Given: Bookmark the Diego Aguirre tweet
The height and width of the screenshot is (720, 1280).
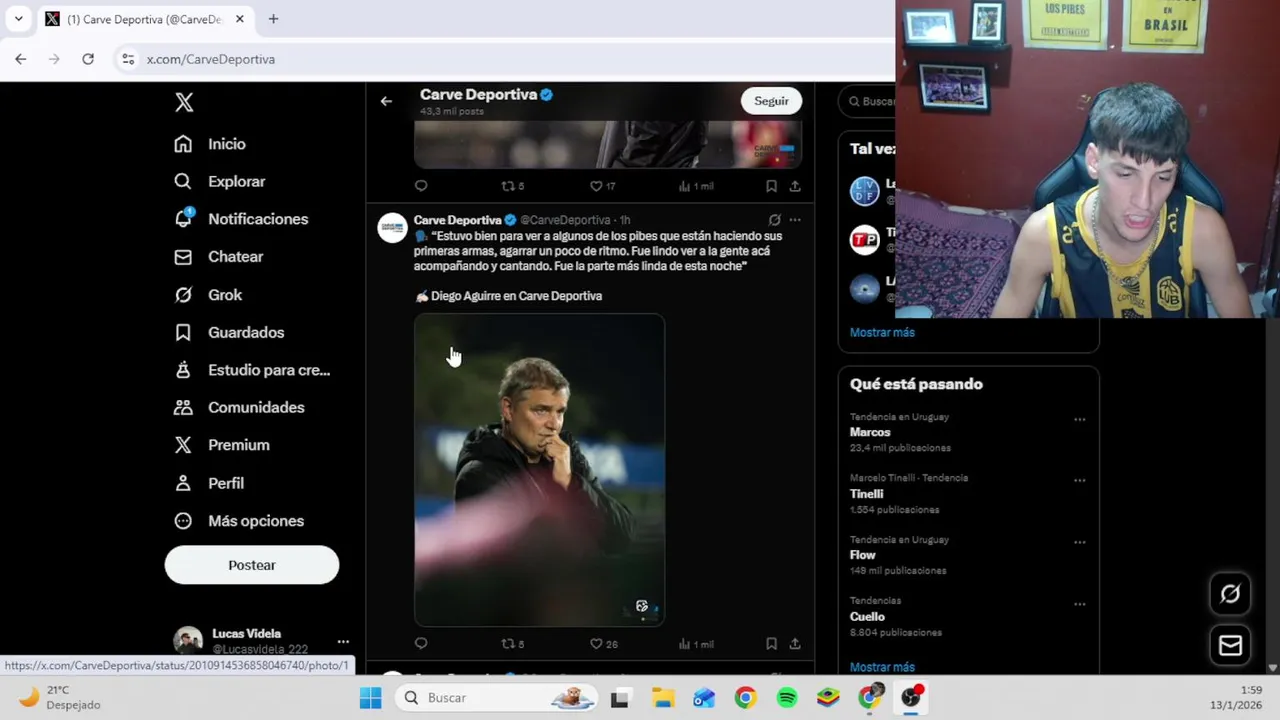Looking at the screenshot, I should coord(771,644).
